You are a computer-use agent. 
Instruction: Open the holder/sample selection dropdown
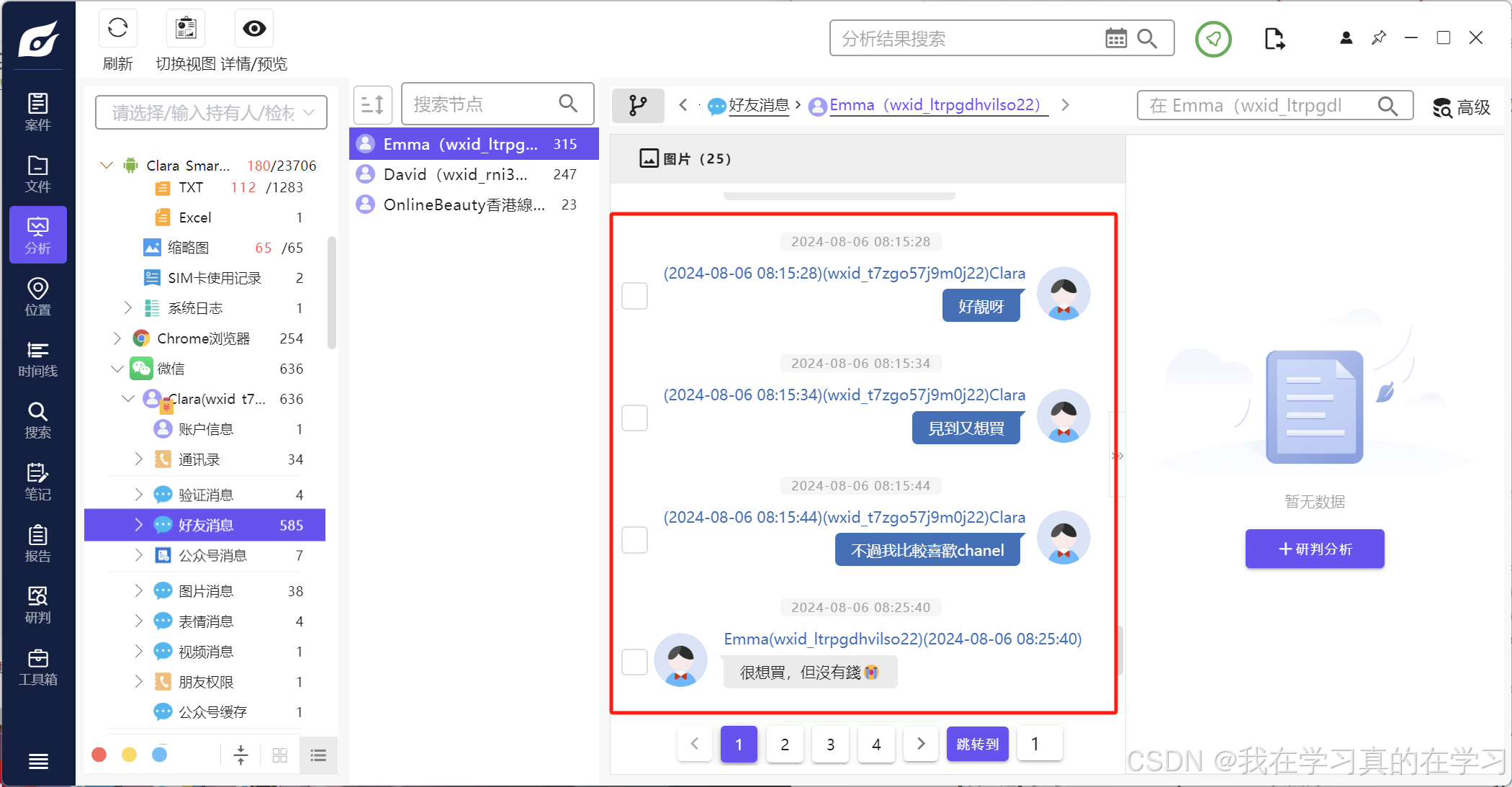(x=211, y=112)
